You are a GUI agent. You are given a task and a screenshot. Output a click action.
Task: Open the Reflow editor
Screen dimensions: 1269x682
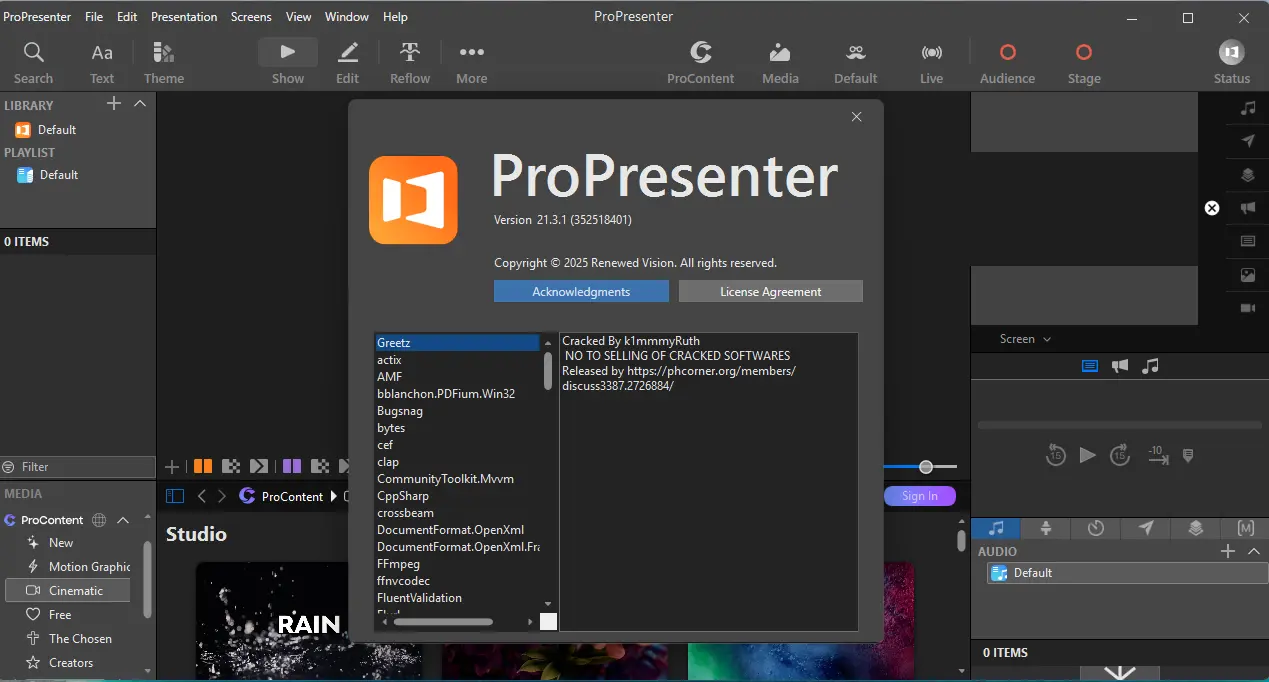point(410,63)
